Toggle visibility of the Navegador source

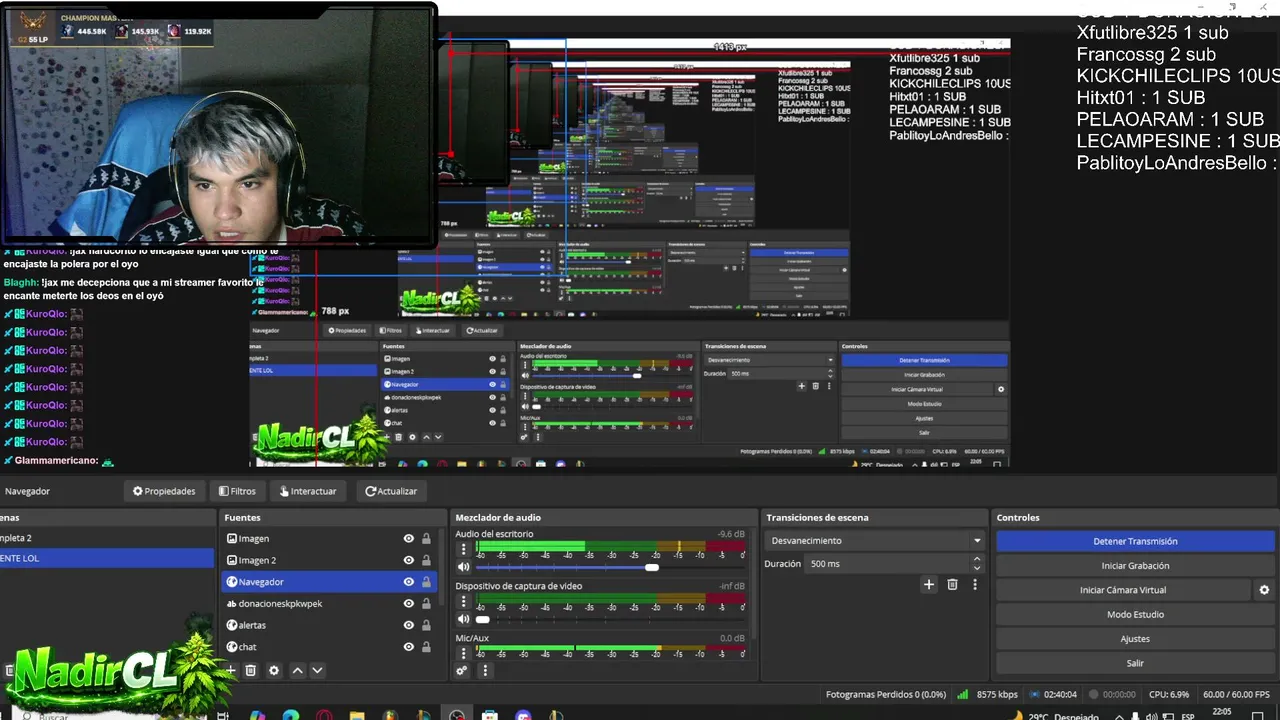coord(408,582)
